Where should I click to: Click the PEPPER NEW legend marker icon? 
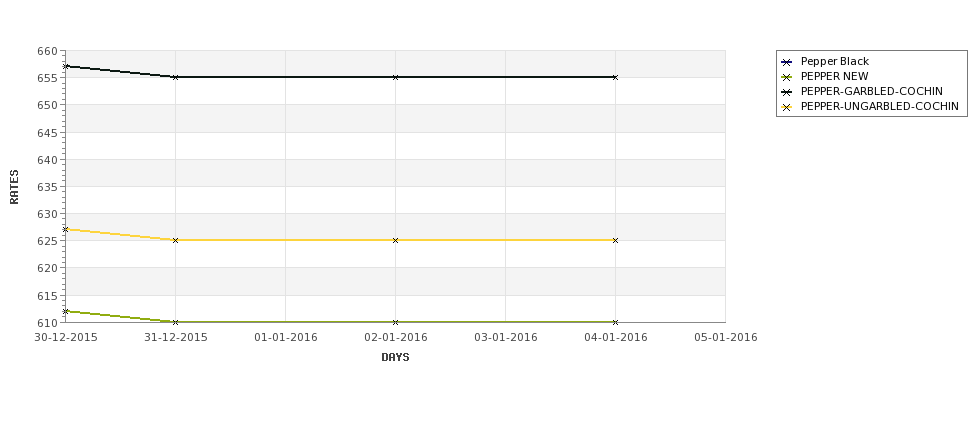786,77
